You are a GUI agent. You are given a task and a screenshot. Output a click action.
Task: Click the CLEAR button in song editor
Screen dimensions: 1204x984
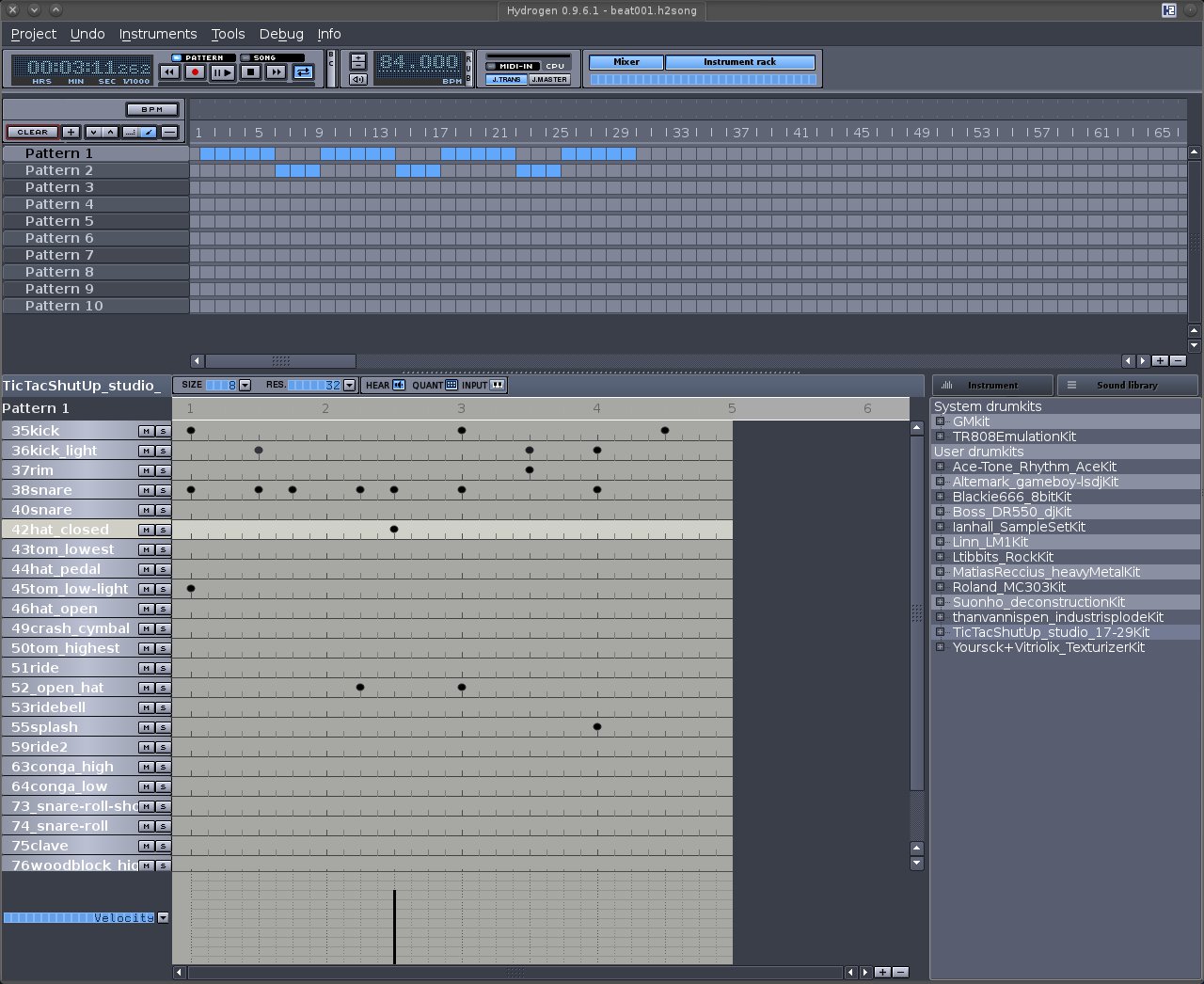click(x=32, y=132)
